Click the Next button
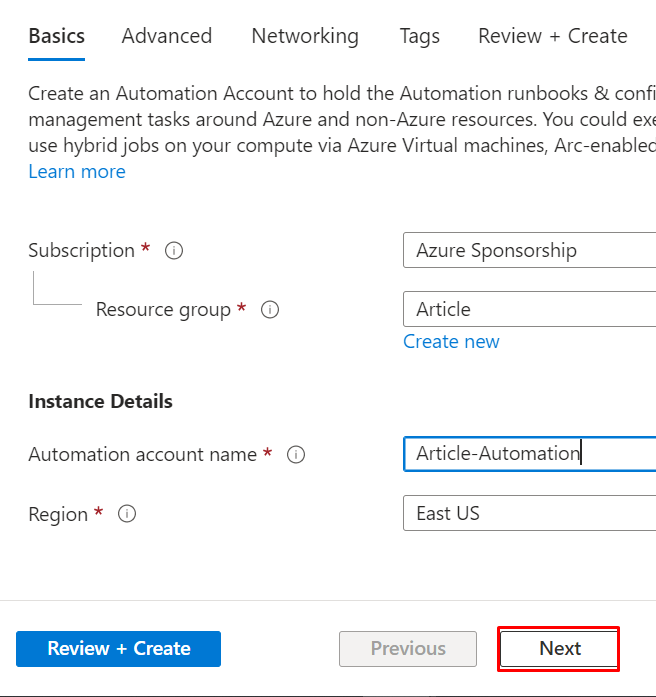Image resolution: width=656 pixels, height=697 pixels. pyautogui.click(x=559, y=649)
